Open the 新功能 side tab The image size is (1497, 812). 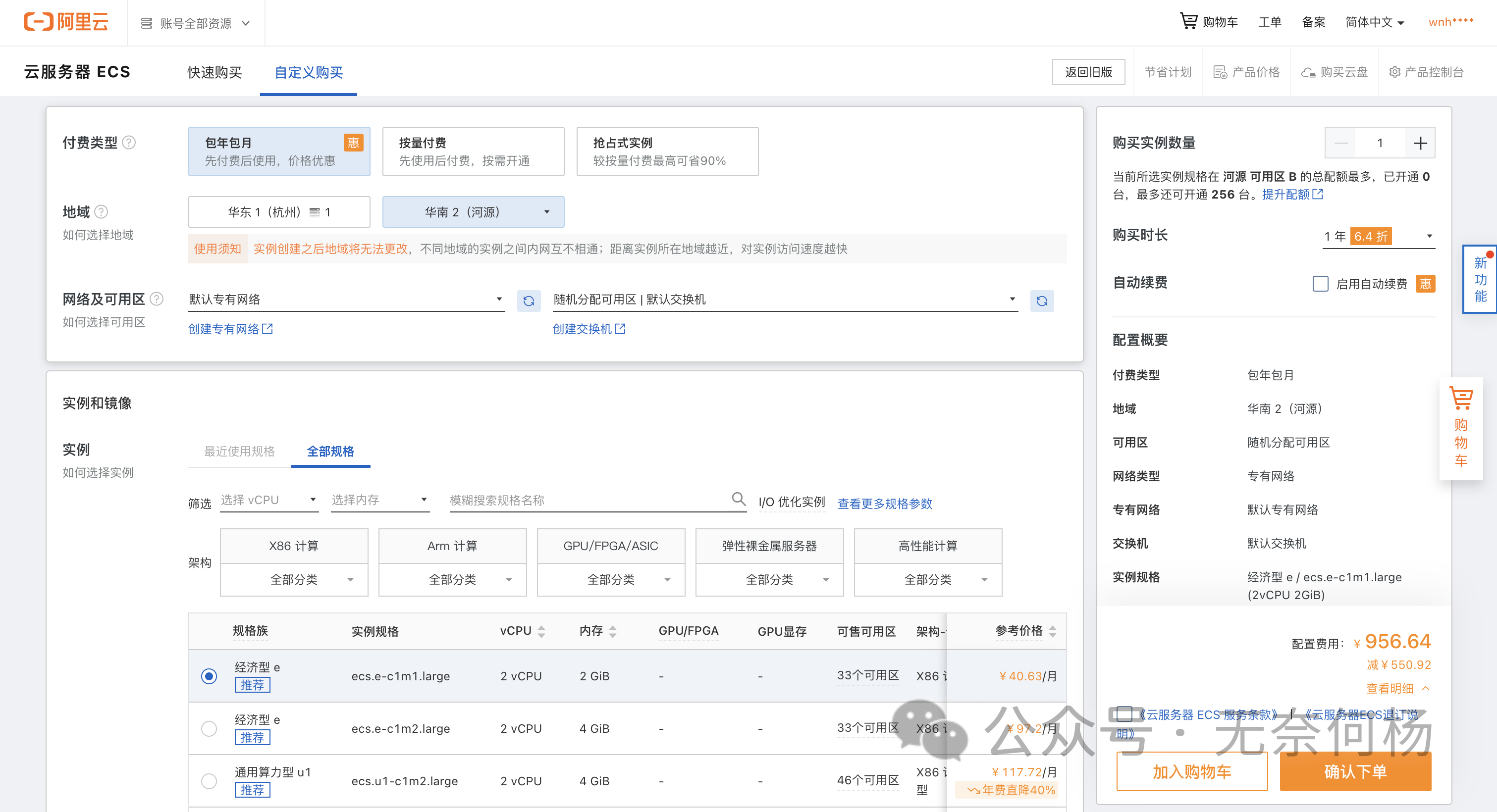[1480, 279]
